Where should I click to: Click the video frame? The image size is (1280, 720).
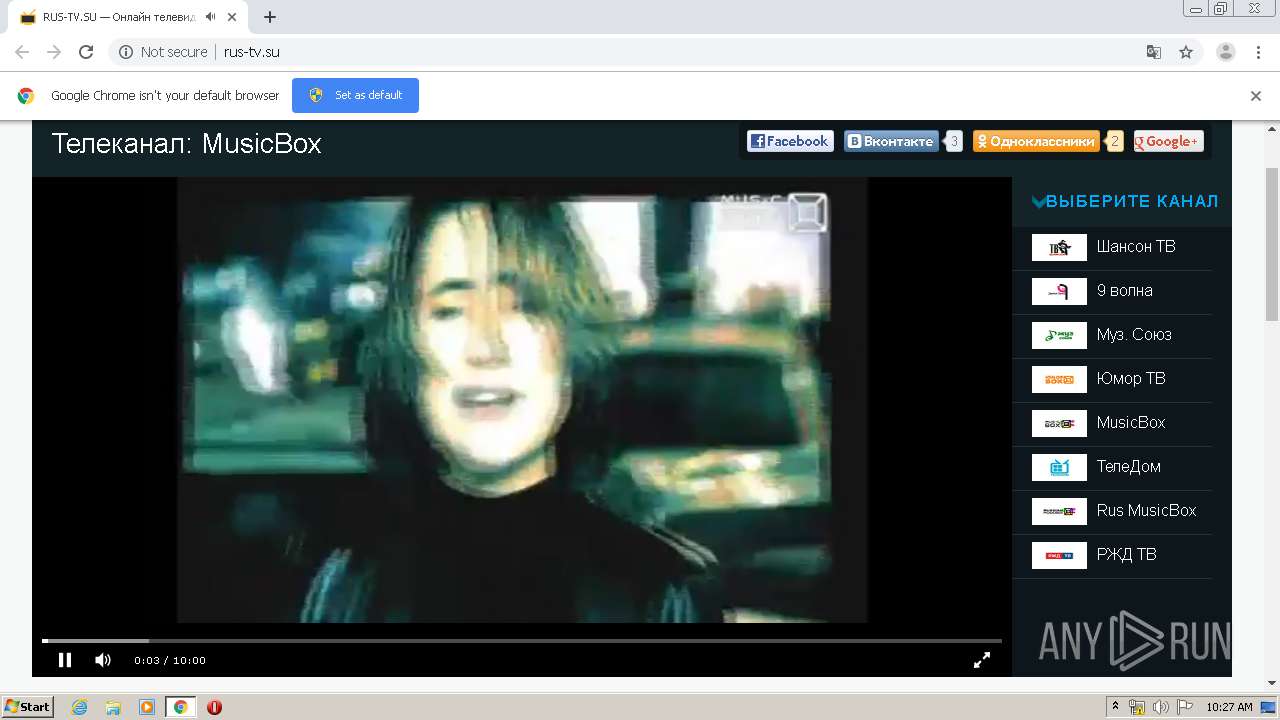point(522,401)
